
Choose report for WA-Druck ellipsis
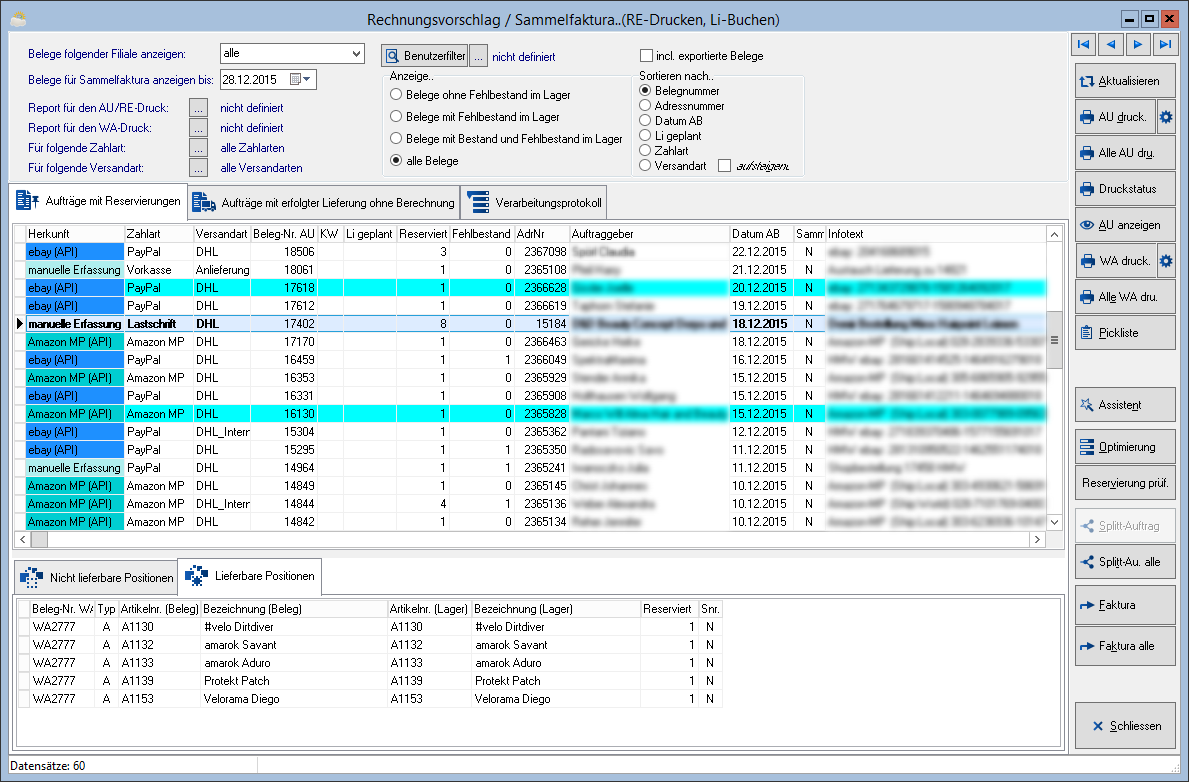pos(198,127)
